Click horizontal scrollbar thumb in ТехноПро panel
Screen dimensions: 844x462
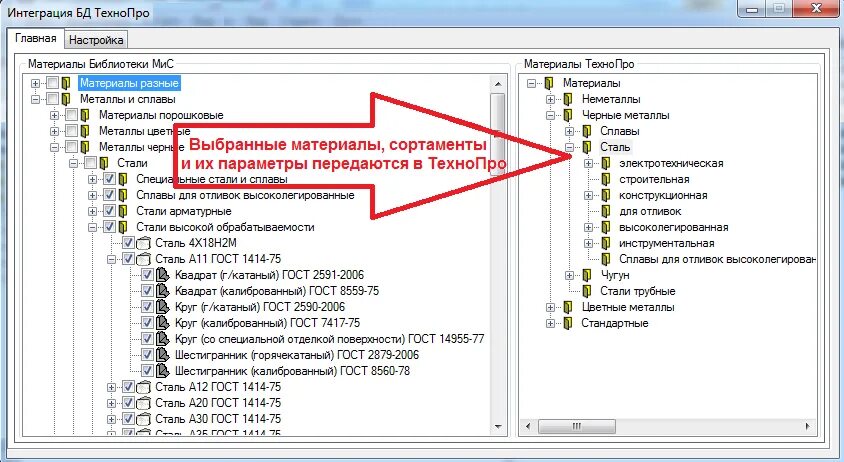[x=576, y=426]
